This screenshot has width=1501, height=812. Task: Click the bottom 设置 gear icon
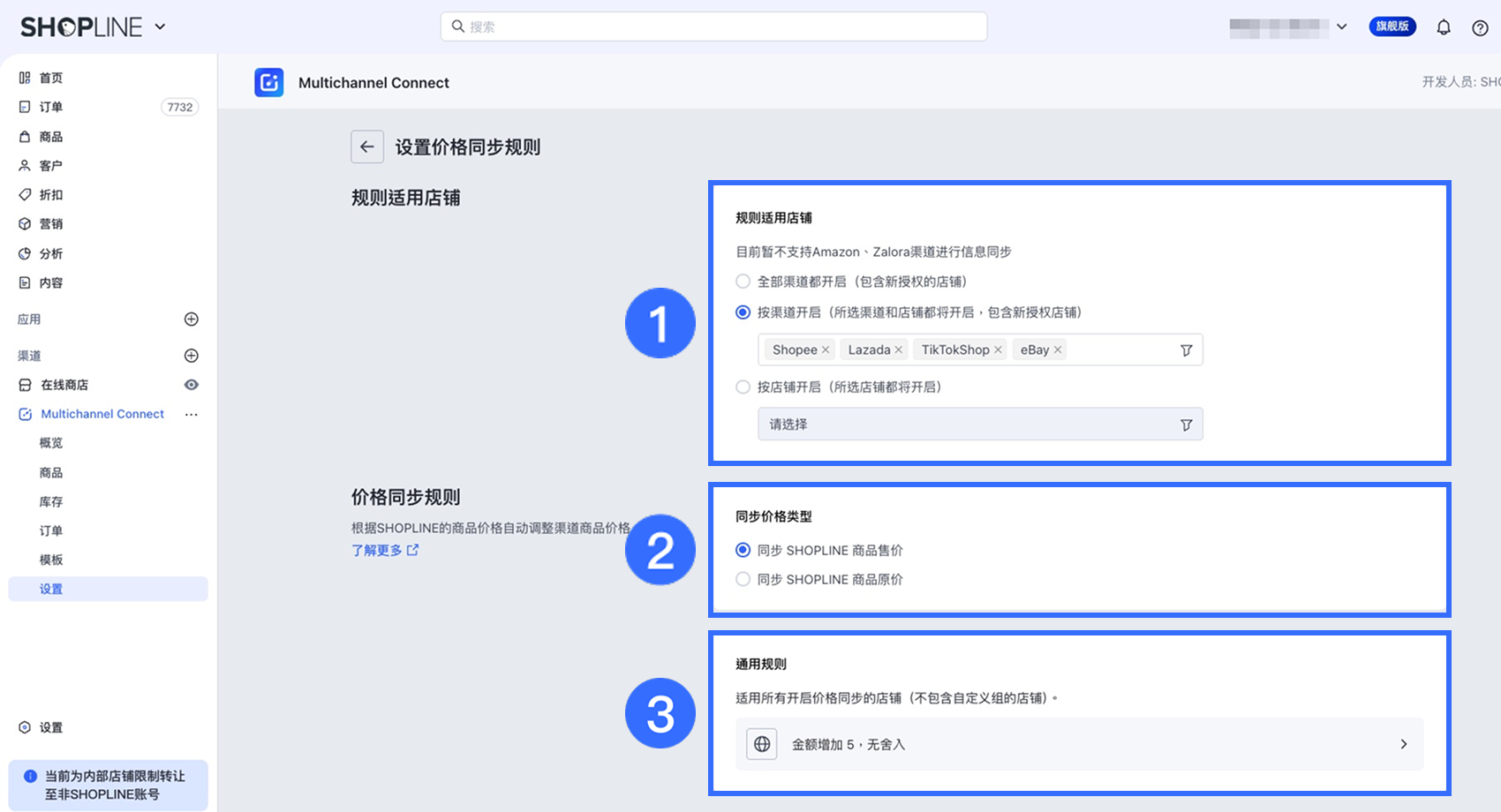click(25, 727)
